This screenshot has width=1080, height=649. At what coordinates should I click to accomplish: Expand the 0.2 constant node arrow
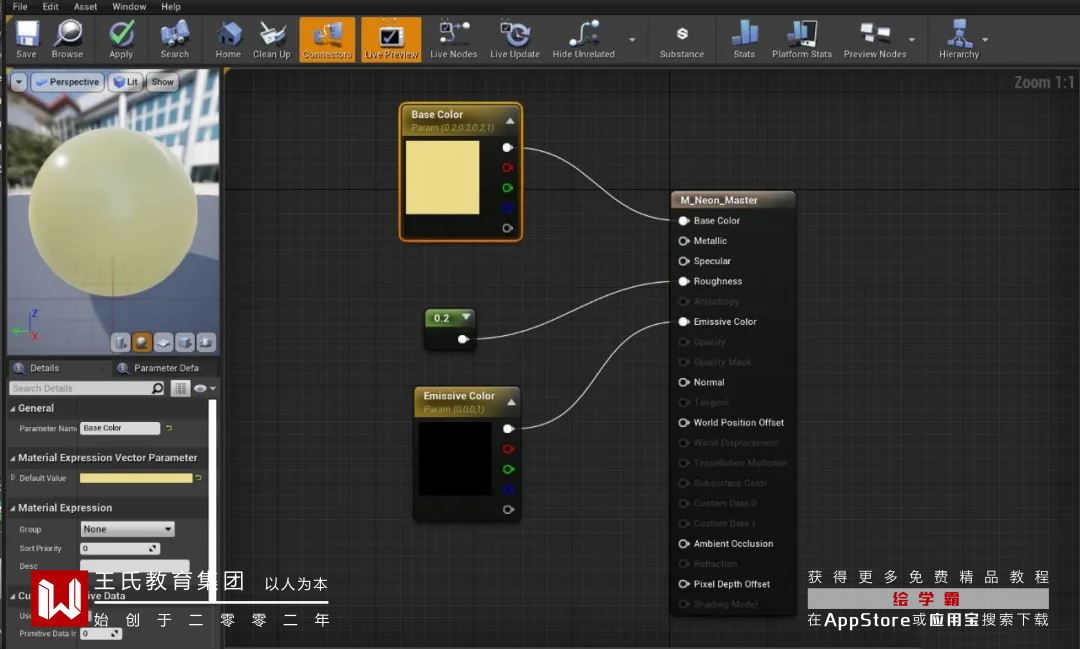coord(466,318)
